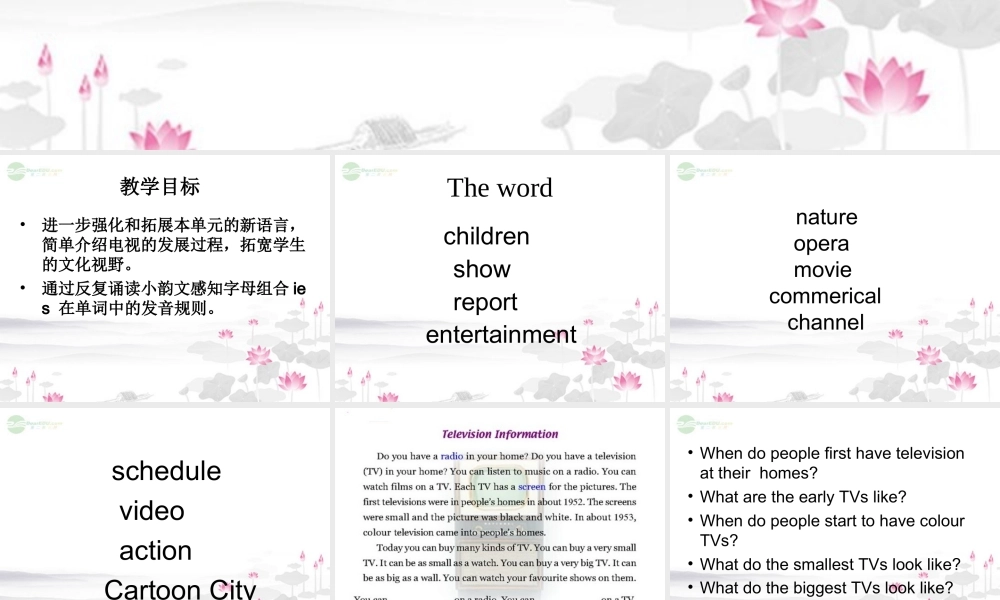This screenshot has height=600, width=1000.
Task: Click the word 'video'
Action: [x=152, y=511]
